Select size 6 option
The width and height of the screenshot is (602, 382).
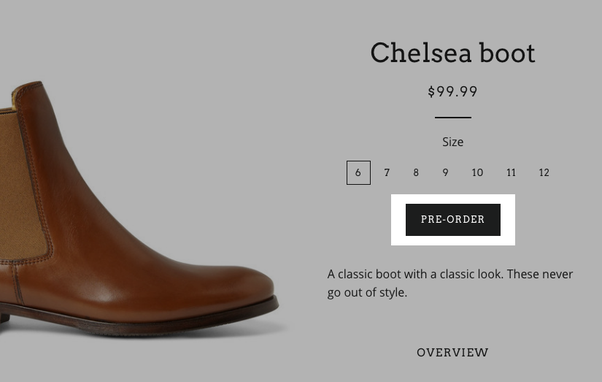(x=358, y=173)
